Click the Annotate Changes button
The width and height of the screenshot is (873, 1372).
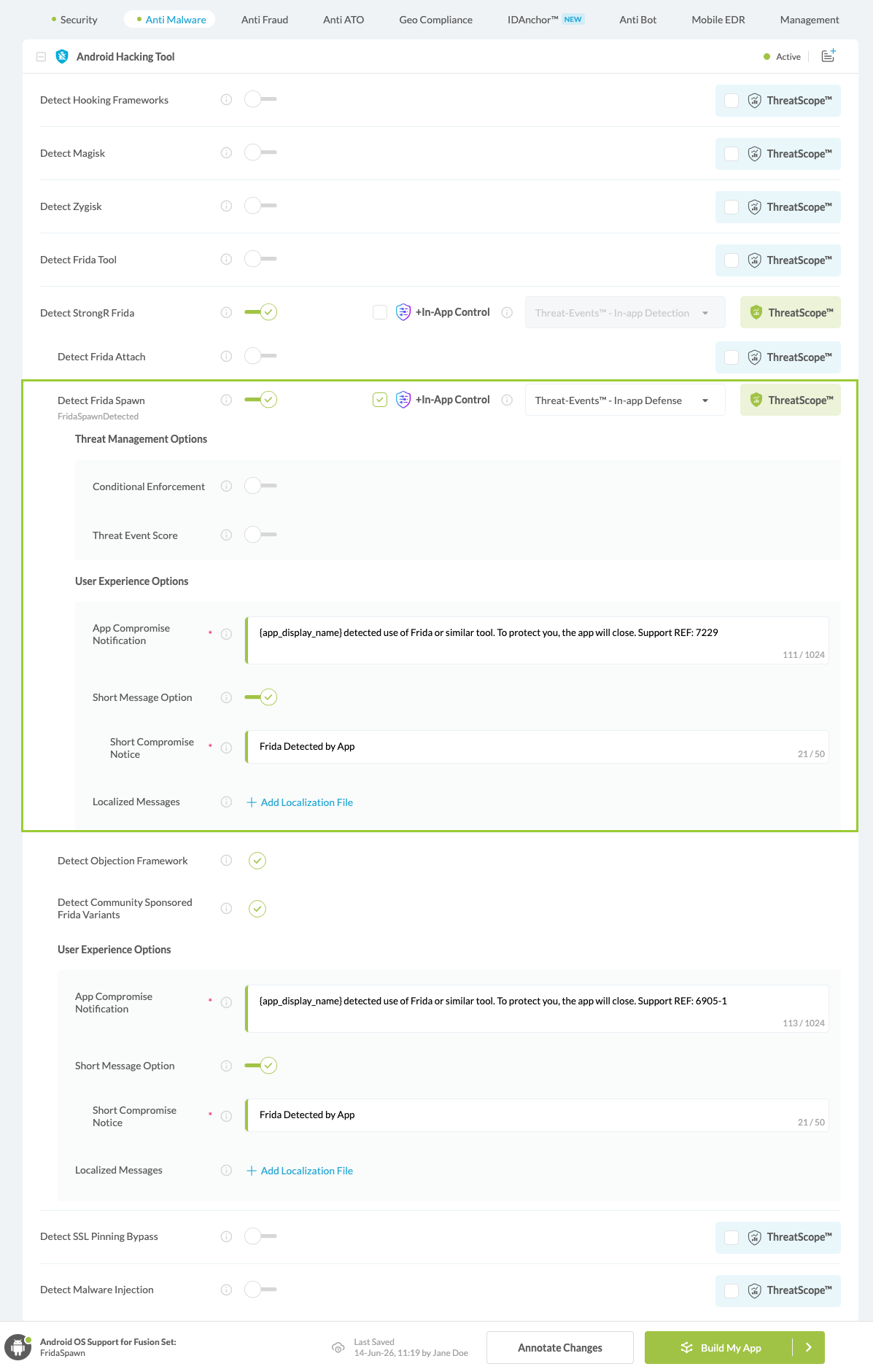[560, 1347]
